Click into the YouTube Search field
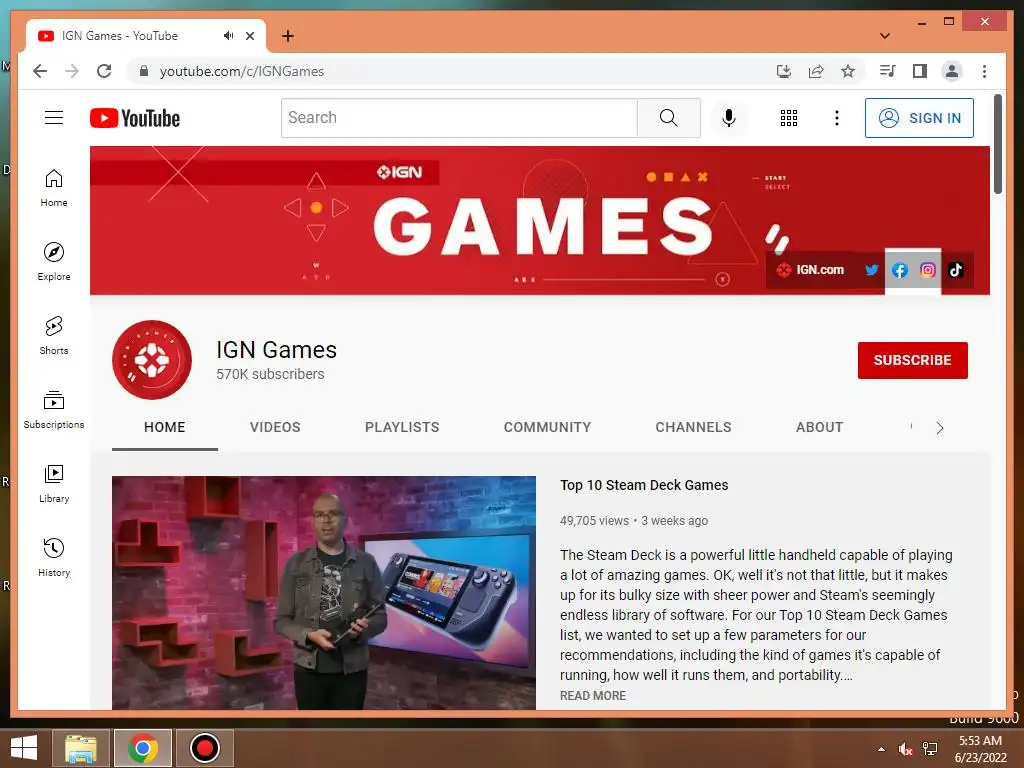The image size is (1024, 768). pos(459,118)
